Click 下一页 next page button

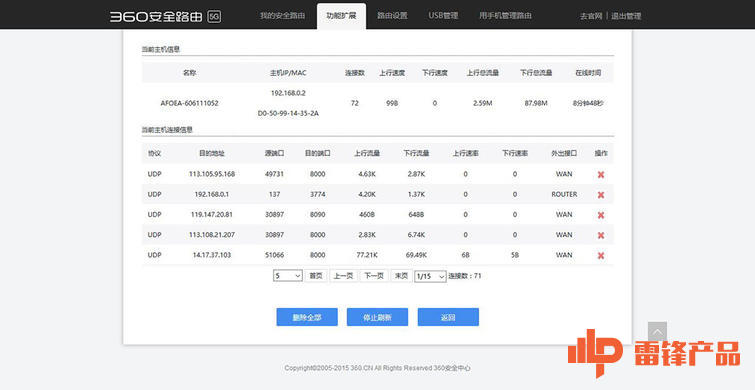[374, 276]
